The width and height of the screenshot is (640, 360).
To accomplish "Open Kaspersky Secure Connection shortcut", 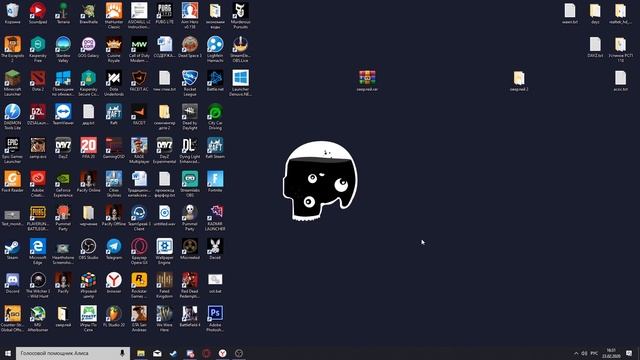I will coord(88,83).
